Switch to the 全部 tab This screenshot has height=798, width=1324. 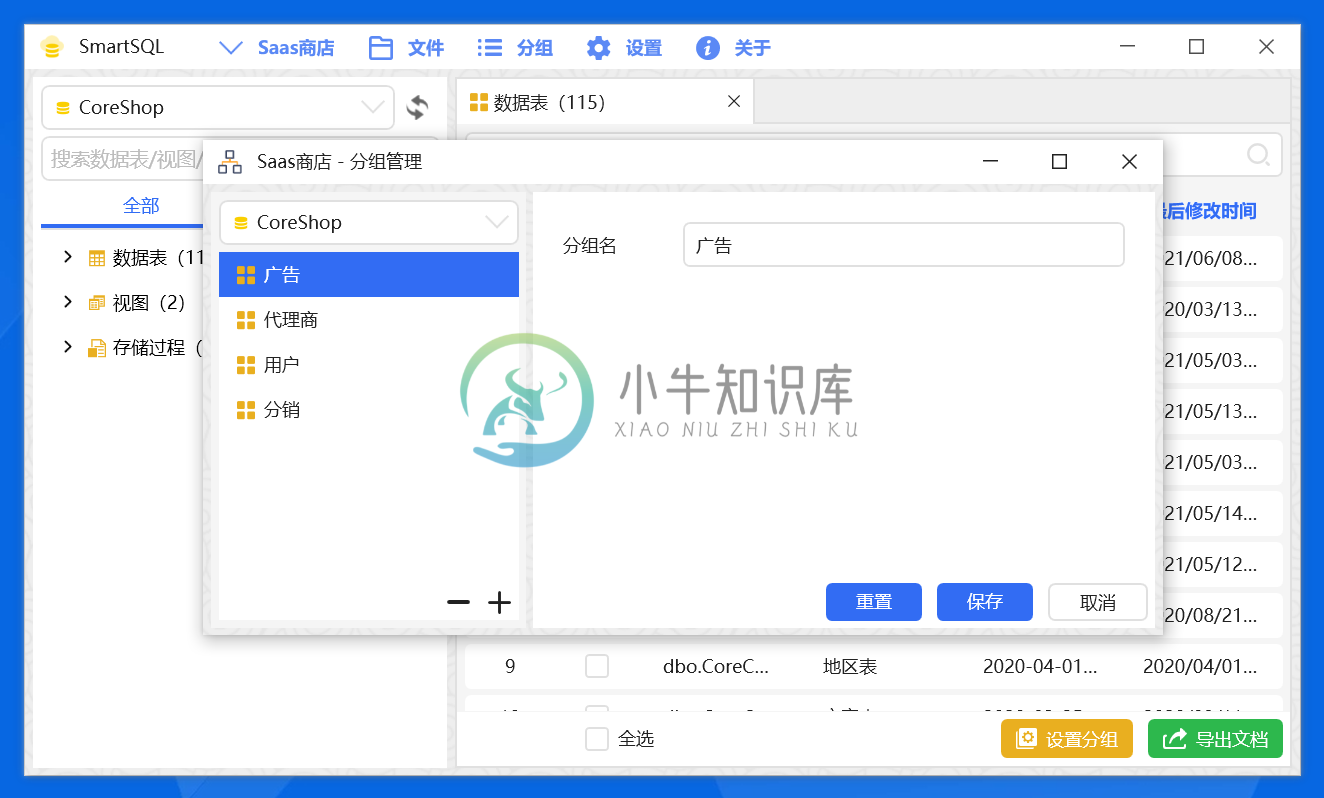[141, 206]
